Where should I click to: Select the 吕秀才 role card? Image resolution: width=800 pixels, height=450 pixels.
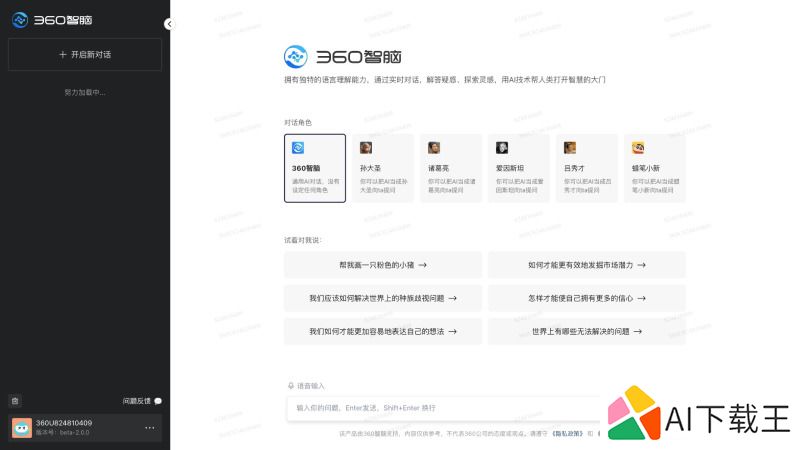coord(587,168)
